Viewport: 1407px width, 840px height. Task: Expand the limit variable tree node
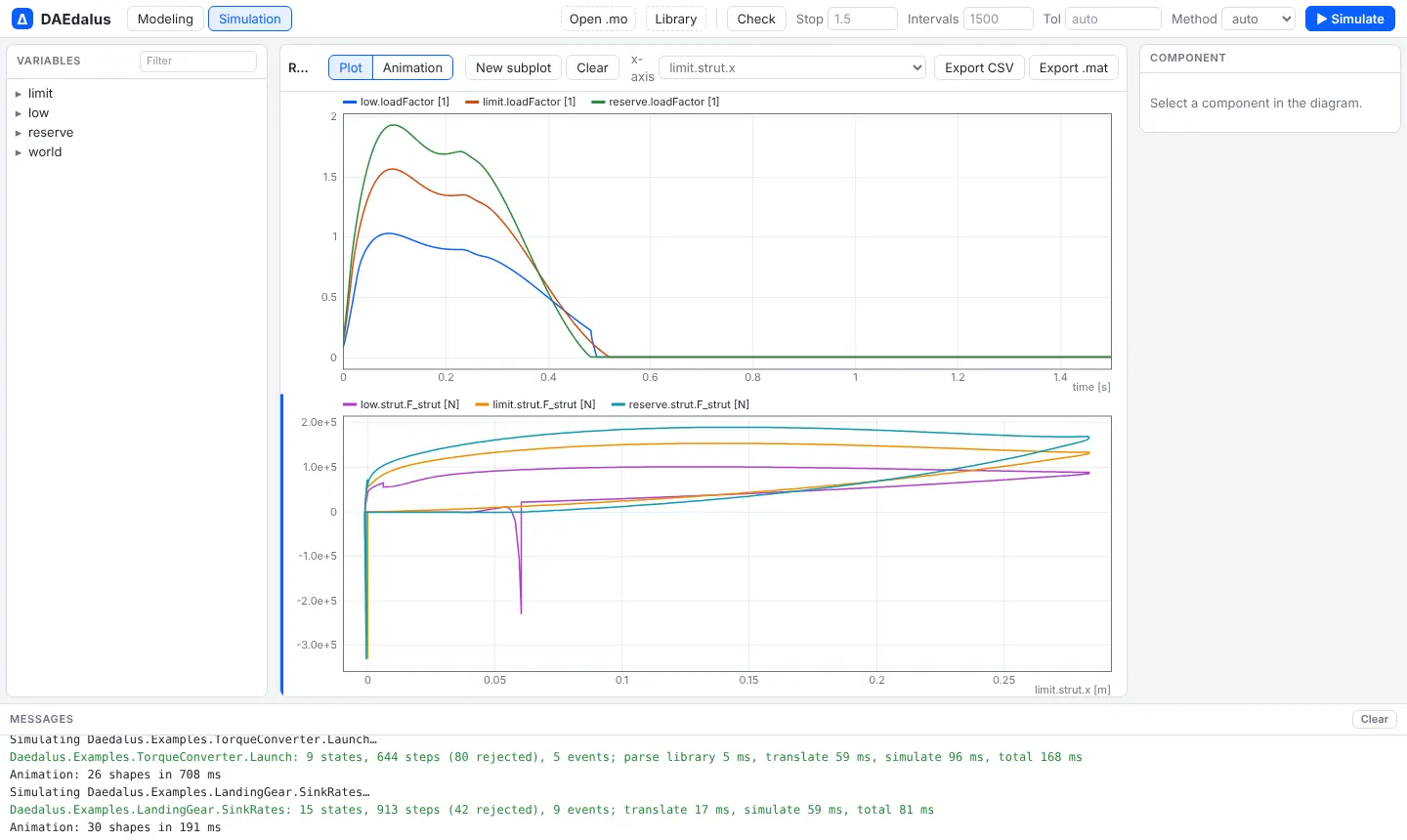click(x=19, y=94)
